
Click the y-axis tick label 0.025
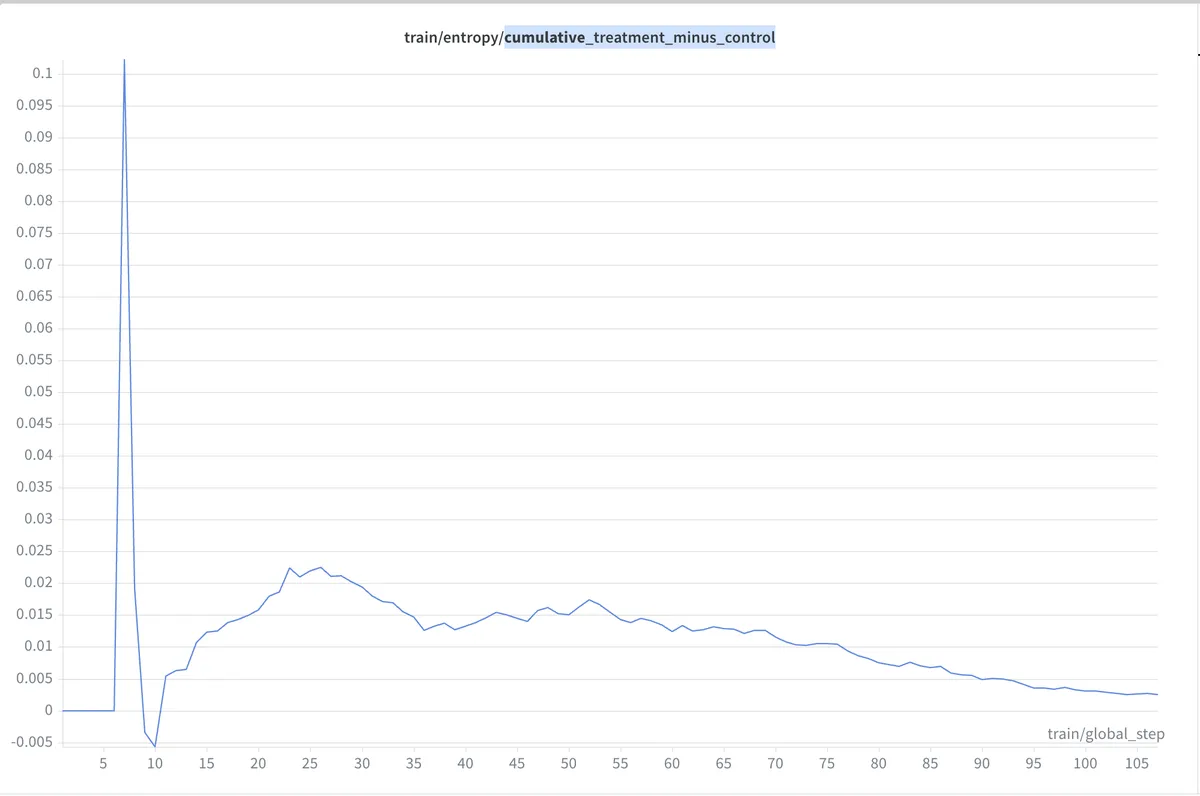pyautogui.click(x=33, y=551)
